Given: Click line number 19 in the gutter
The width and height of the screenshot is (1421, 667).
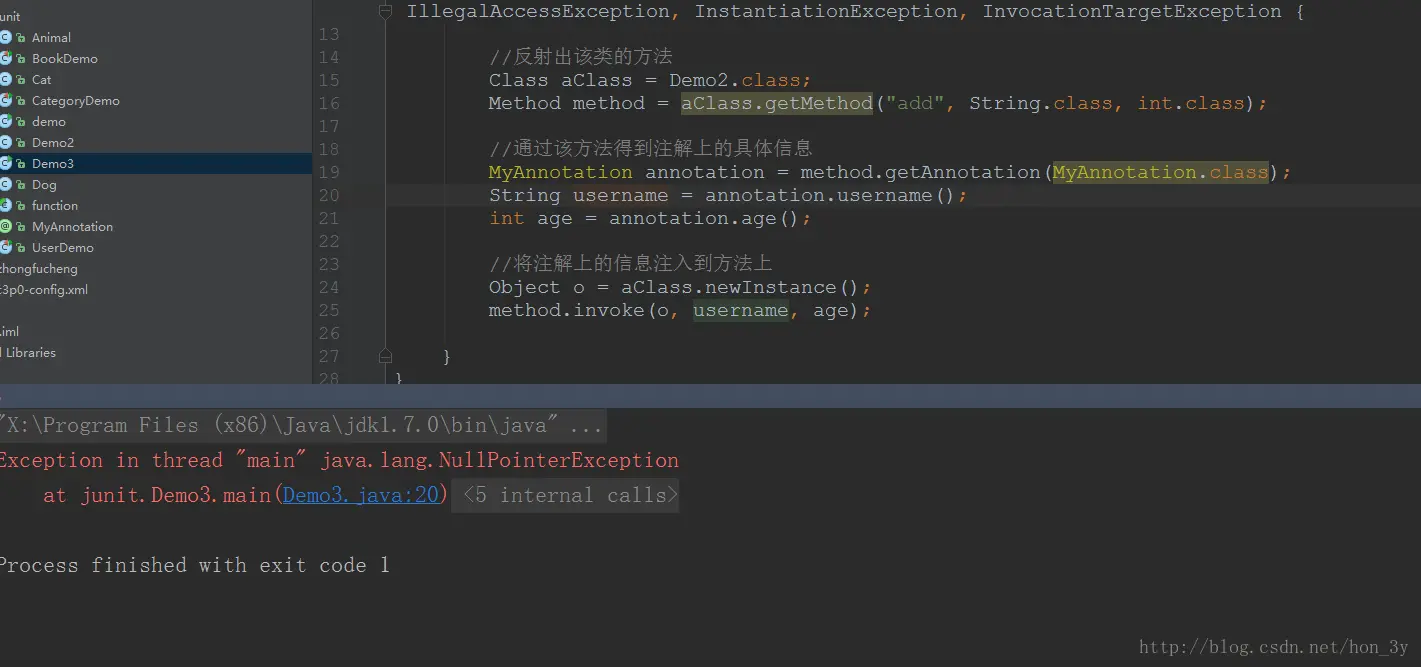Looking at the screenshot, I should click(x=329, y=172).
